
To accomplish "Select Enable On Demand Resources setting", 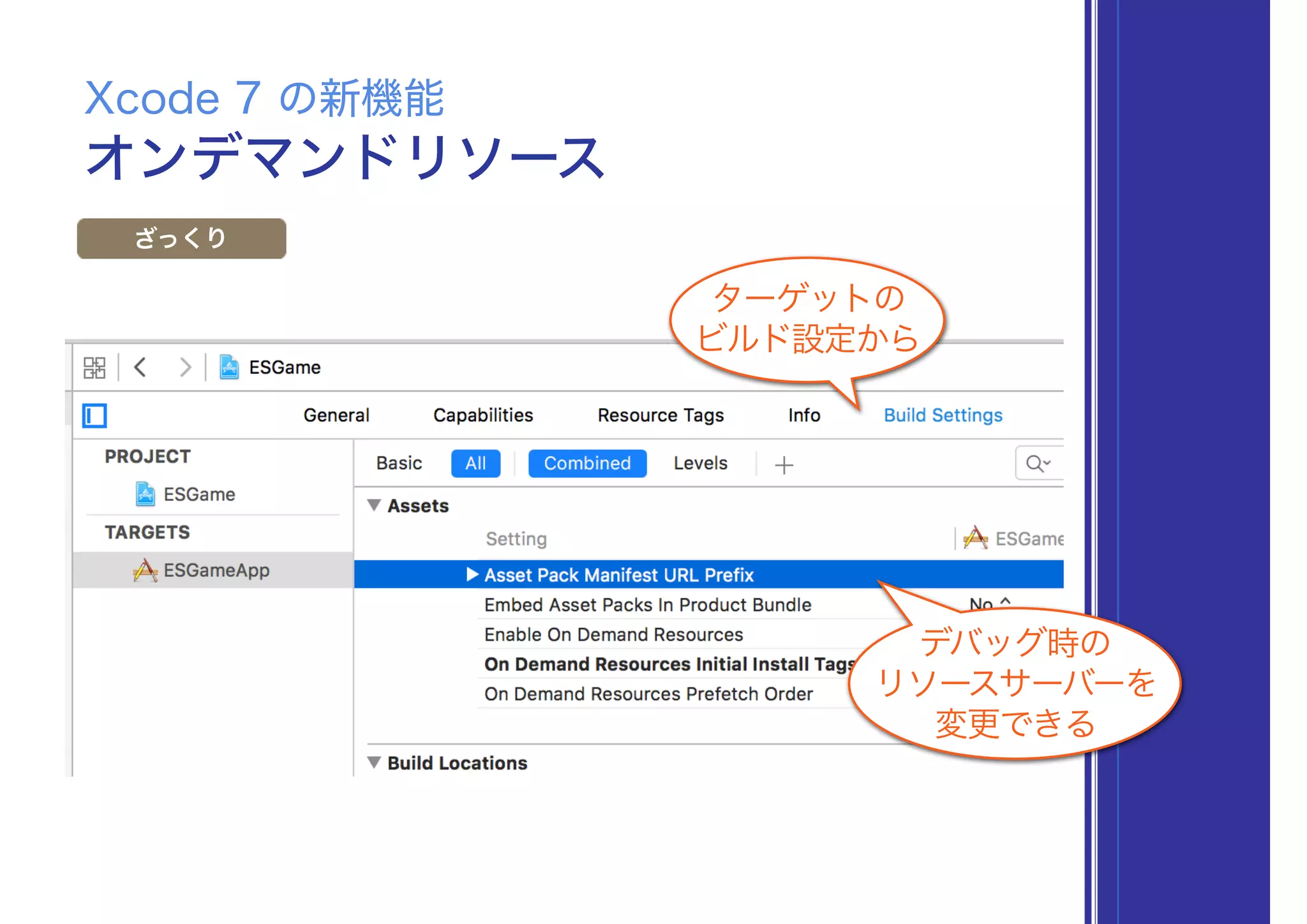I will pyautogui.click(x=613, y=634).
